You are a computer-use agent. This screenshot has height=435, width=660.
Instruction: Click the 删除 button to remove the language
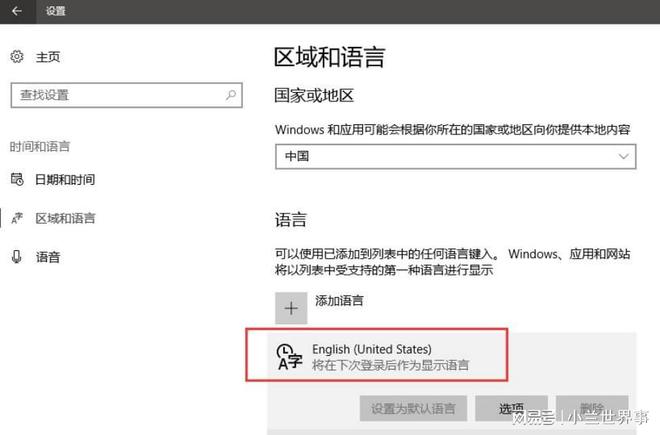pyautogui.click(x=594, y=408)
